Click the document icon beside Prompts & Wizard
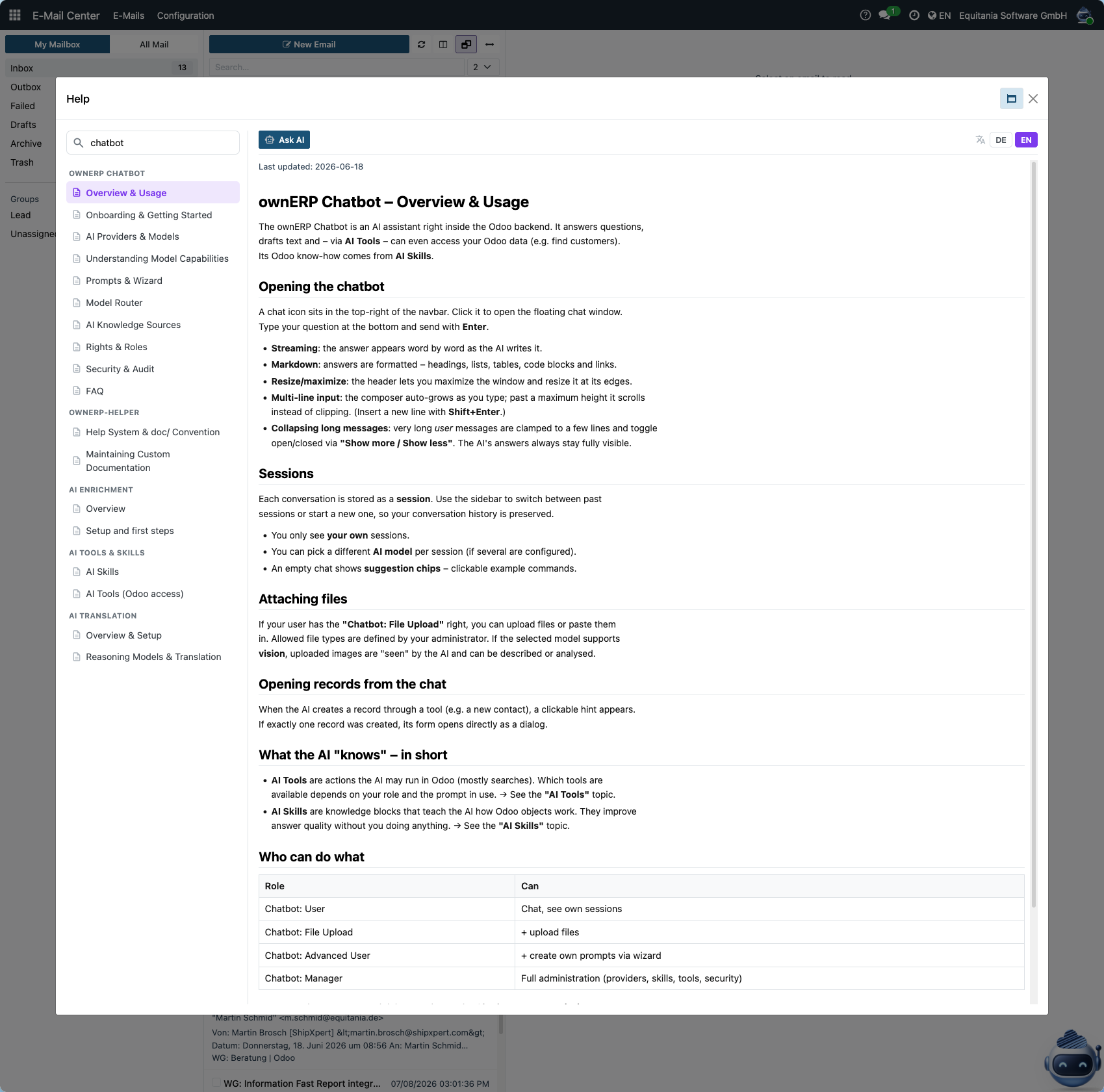Viewport: 1104px width, 1092px height. 77,281
